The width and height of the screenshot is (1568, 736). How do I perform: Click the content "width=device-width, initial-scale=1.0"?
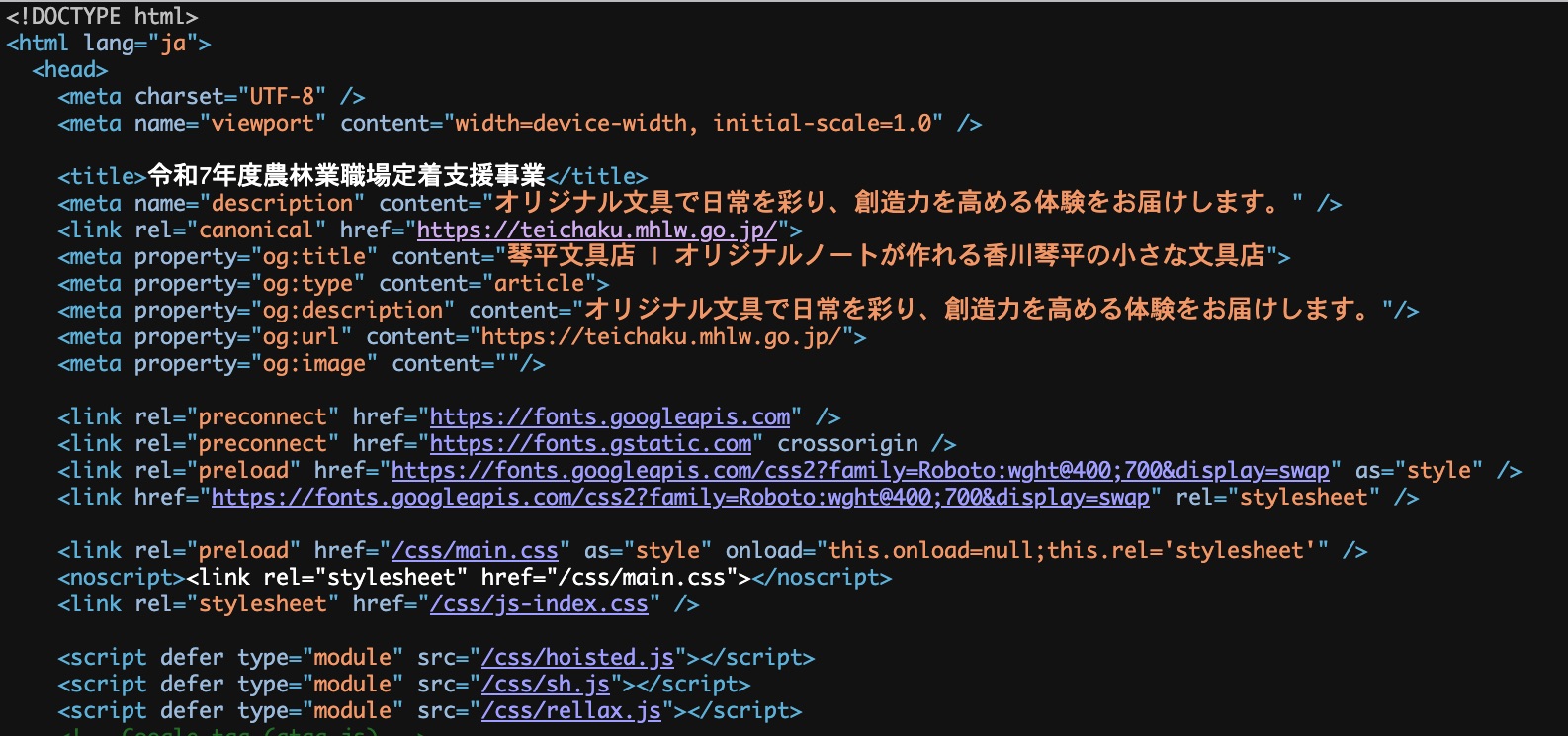693,124
